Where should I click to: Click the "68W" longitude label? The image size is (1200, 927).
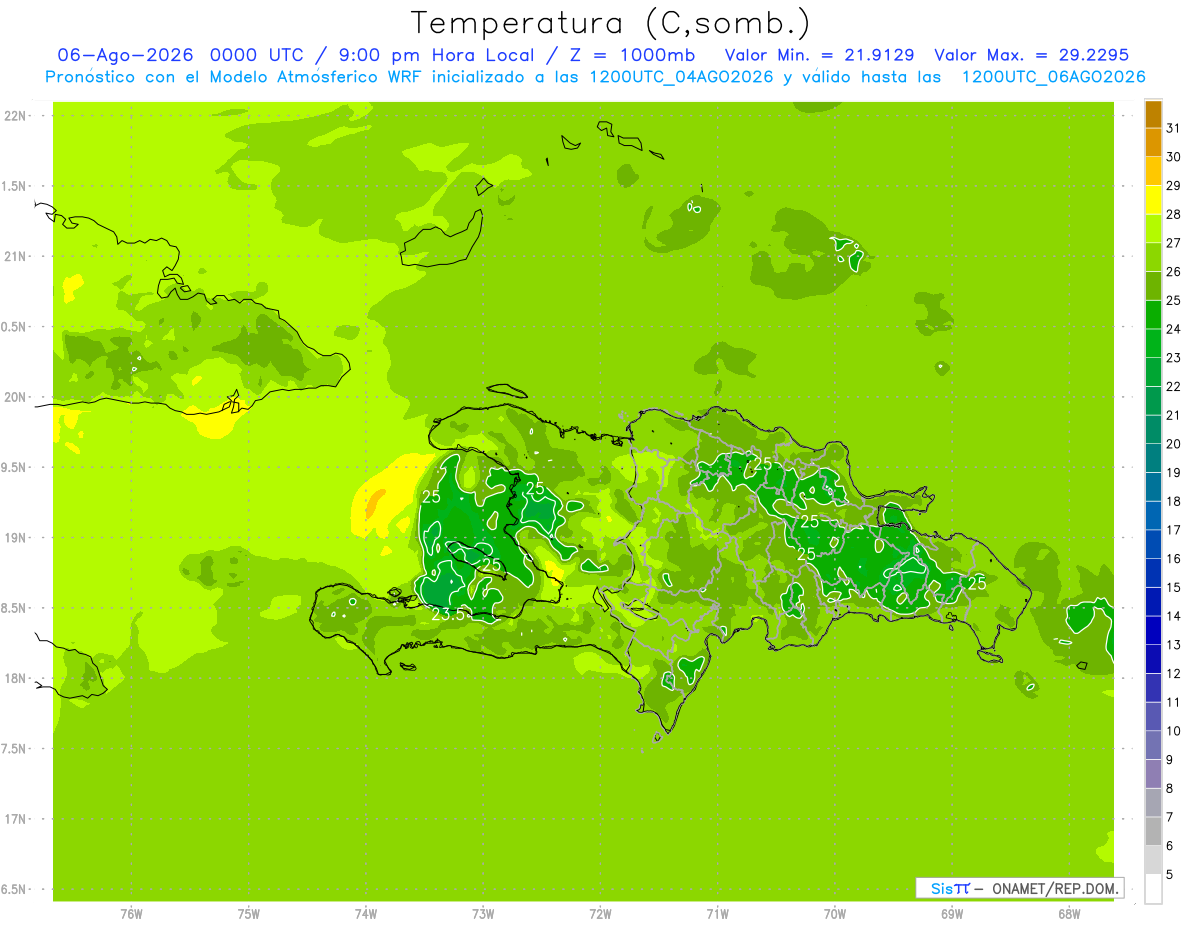(1069, 914)
